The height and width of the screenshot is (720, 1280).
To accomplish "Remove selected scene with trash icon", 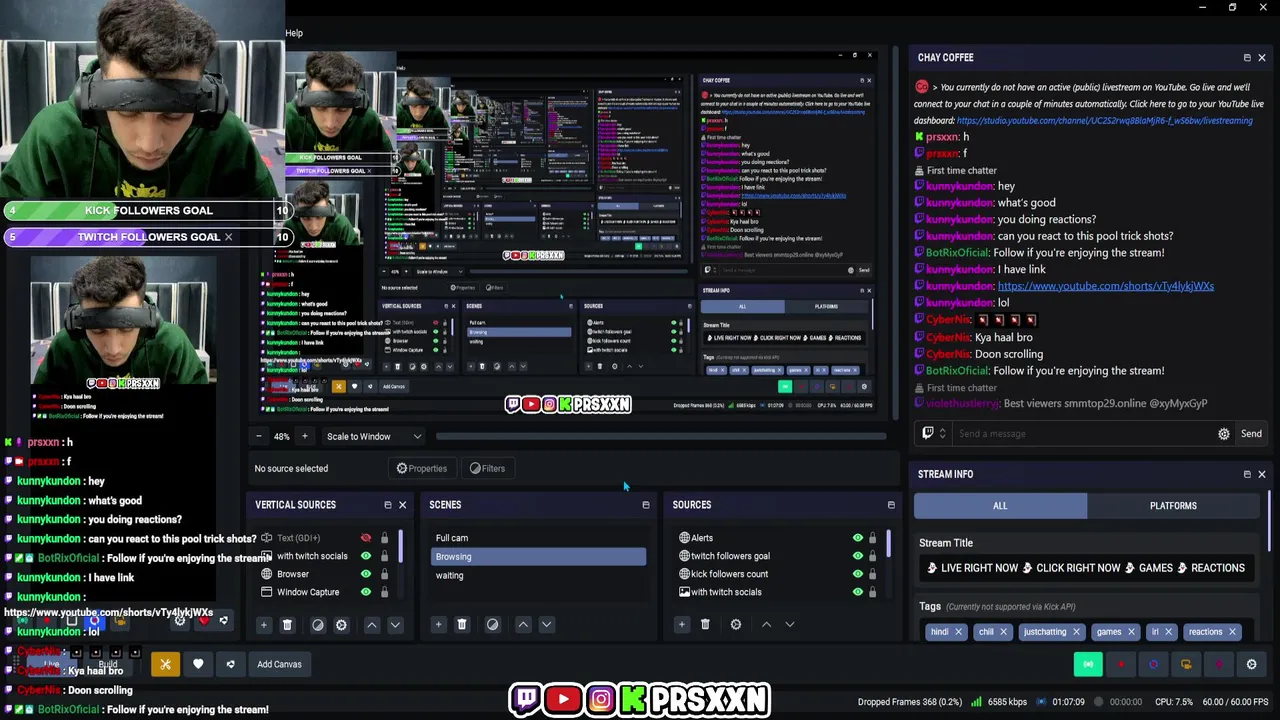I will pos(461,625).
